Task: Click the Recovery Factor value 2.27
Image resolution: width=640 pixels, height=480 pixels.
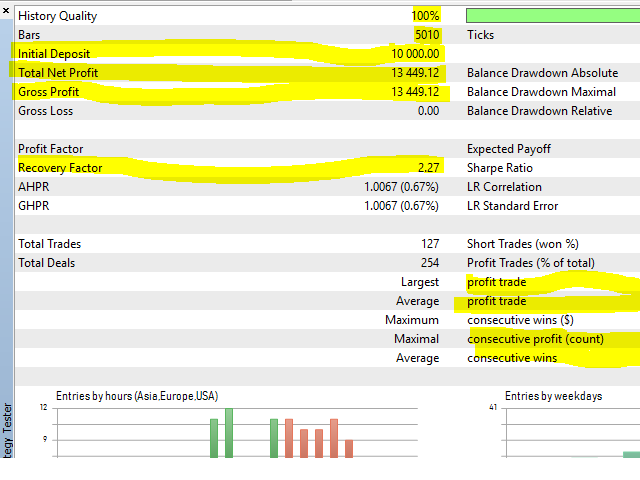Action: point(428,168)
